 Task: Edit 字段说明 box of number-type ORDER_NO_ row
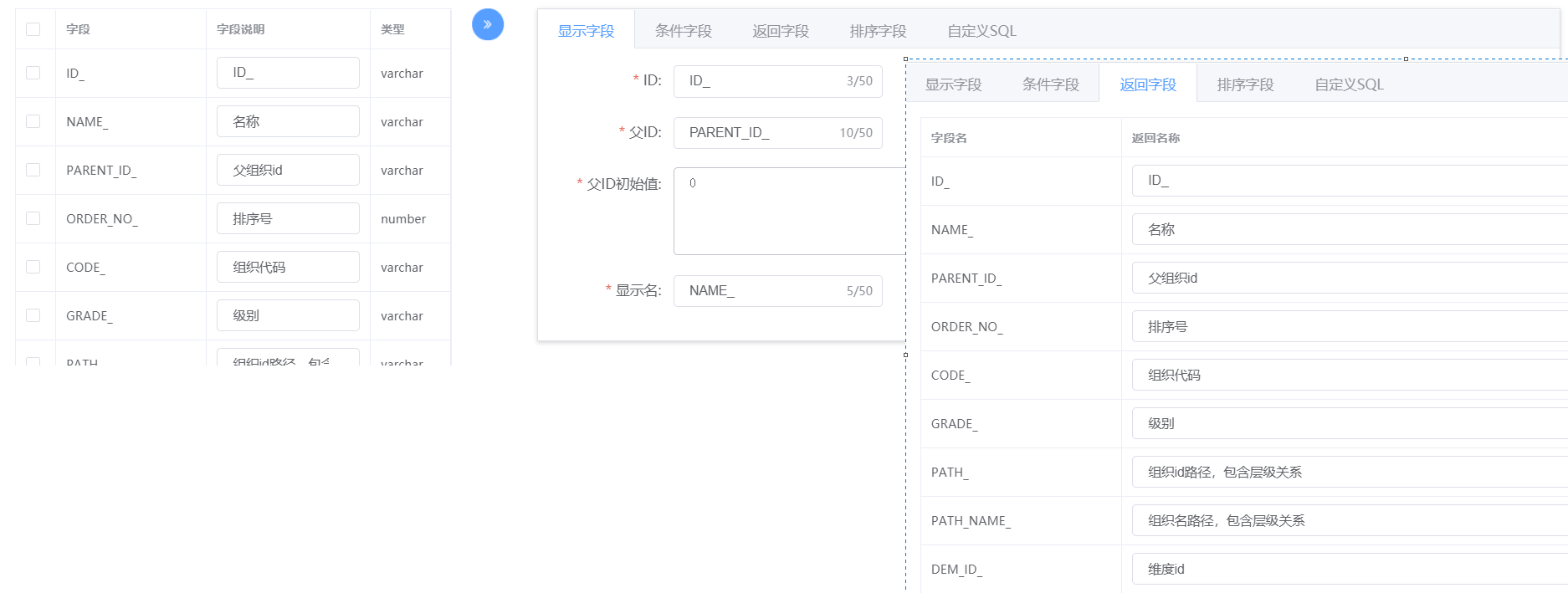click(x=288, y=218)
